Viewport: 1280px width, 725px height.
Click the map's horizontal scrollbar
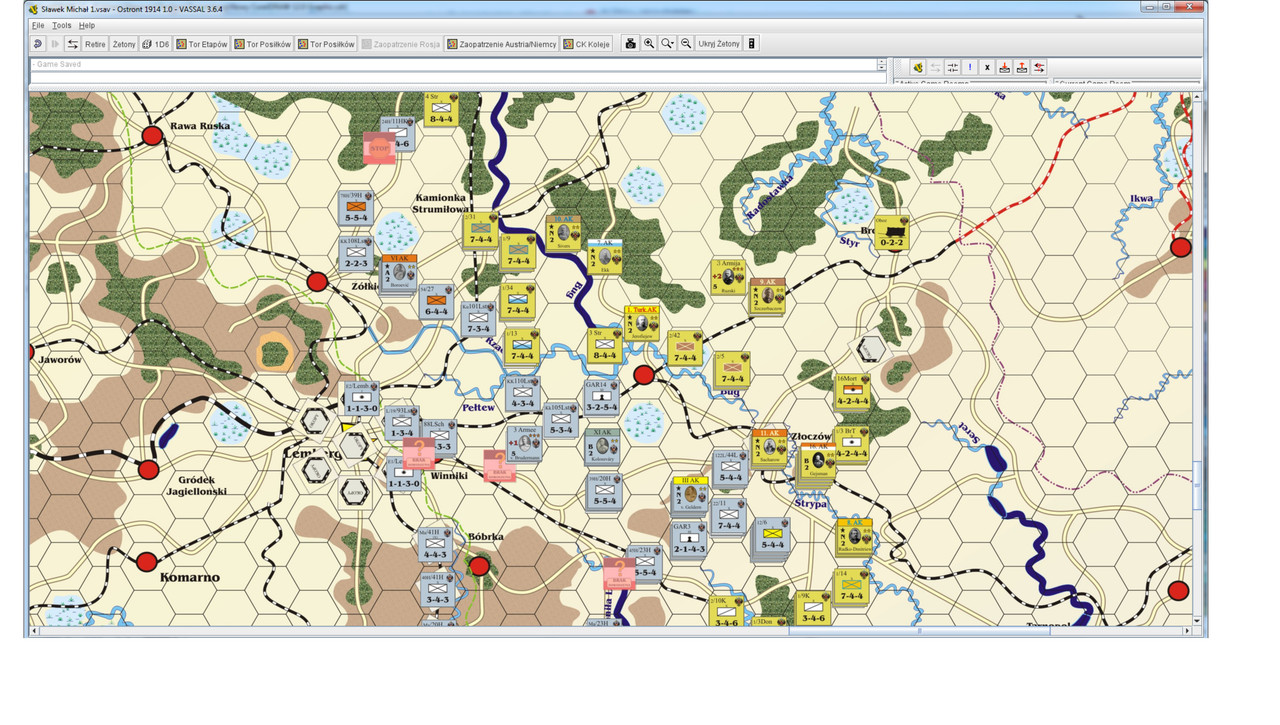click(x=612, y=631)
